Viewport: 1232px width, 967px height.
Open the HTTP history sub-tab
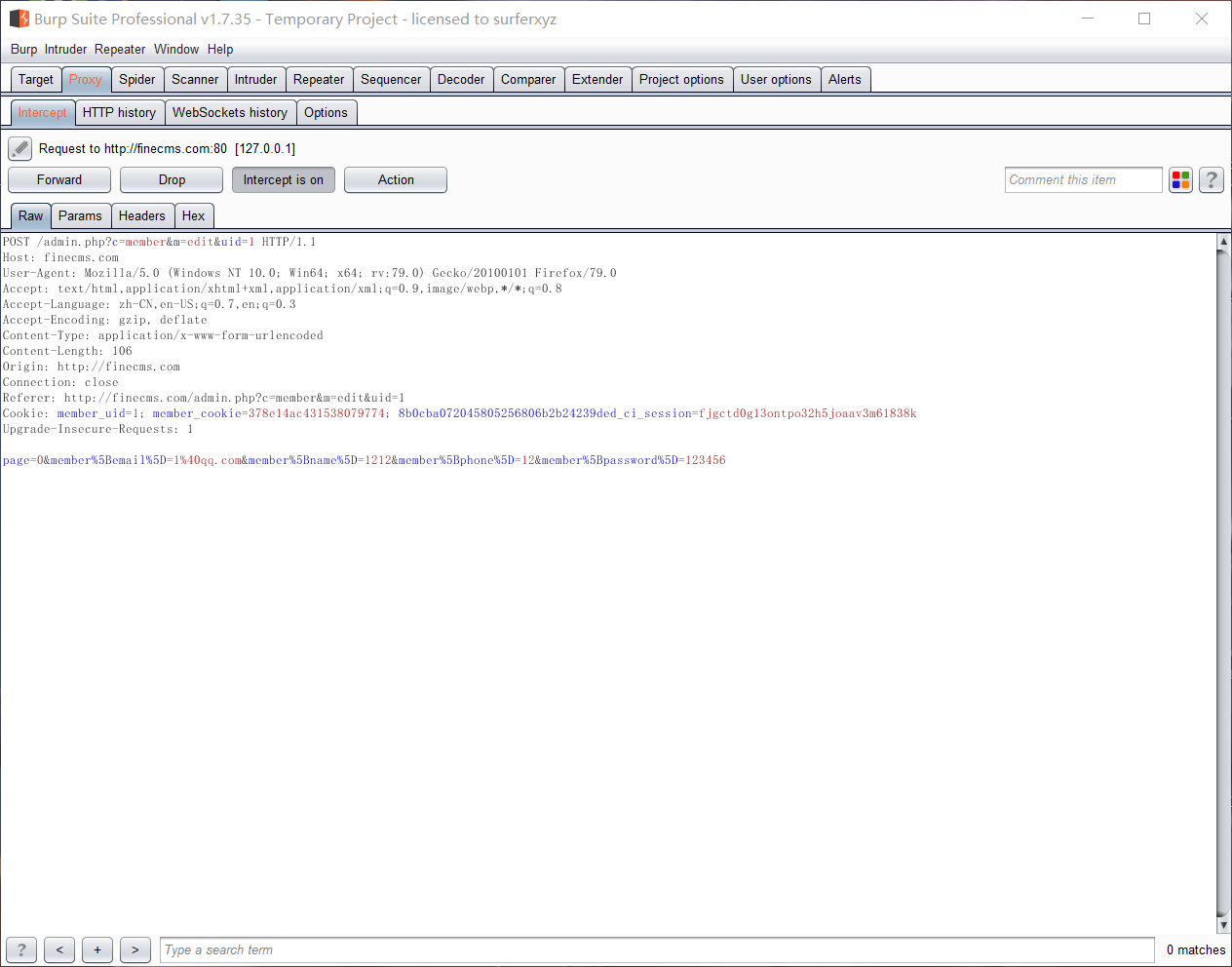[x=119, y=113]
